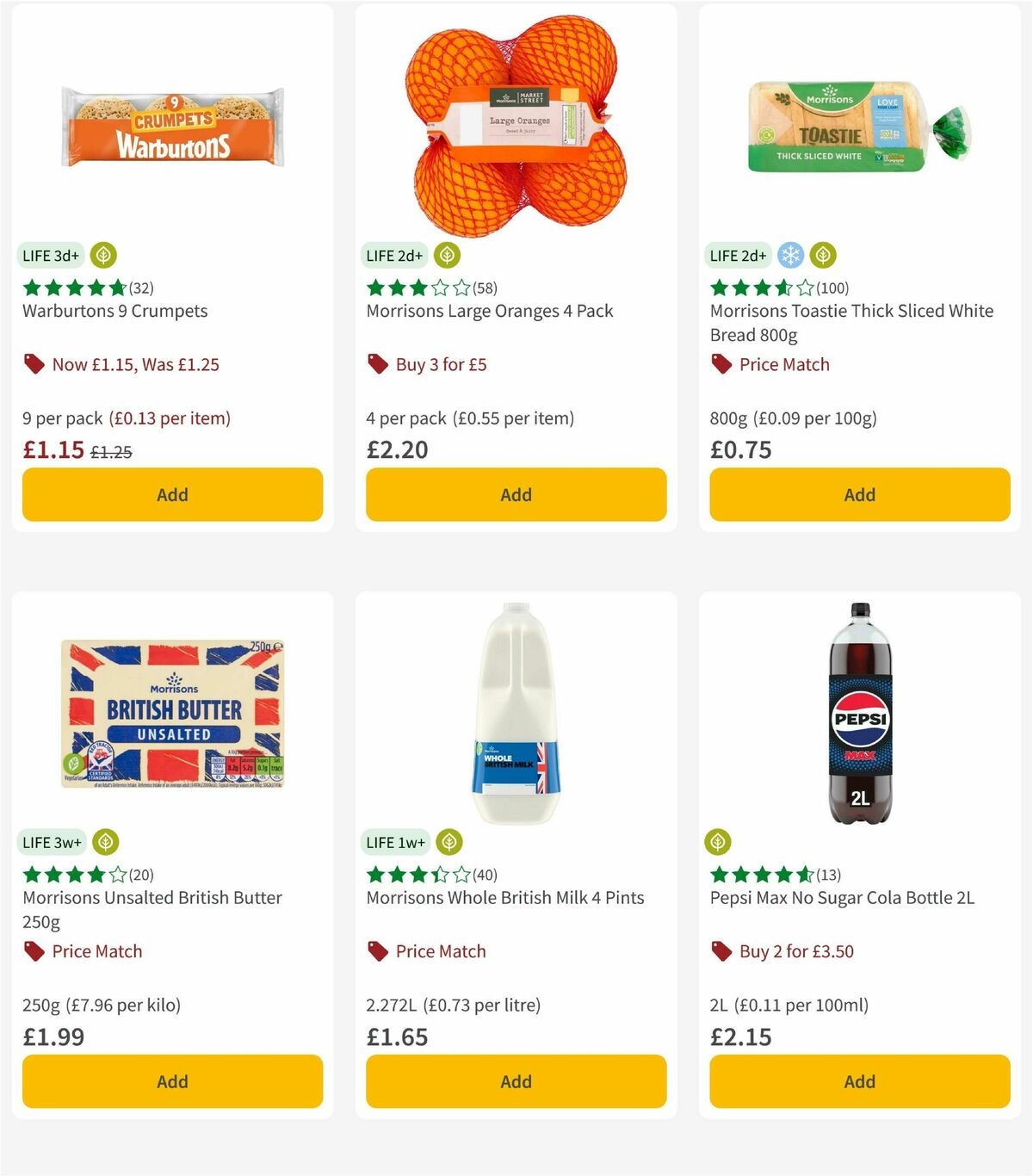Click the leaf icon on Morrisons Large Oranges card
This screenshot has width=1033, height=1176.
point(447,255)
